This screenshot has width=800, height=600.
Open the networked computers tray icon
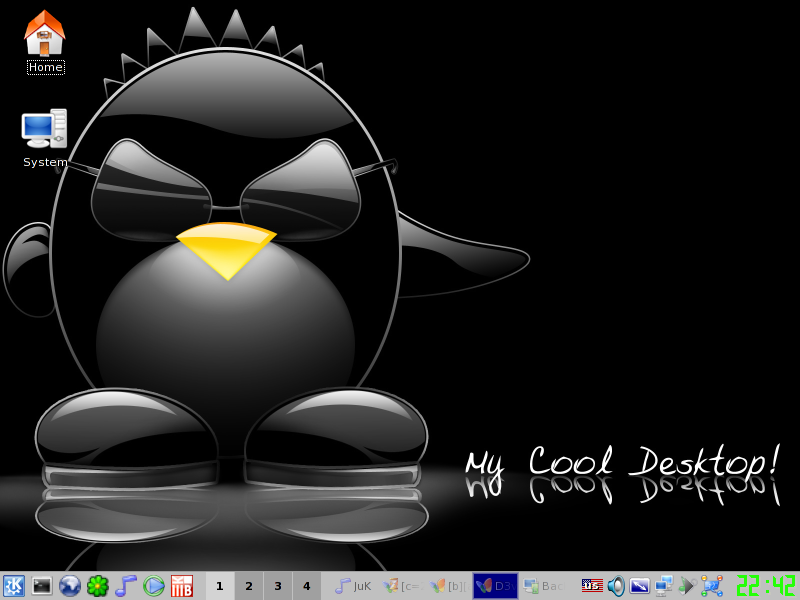[663, 586]
